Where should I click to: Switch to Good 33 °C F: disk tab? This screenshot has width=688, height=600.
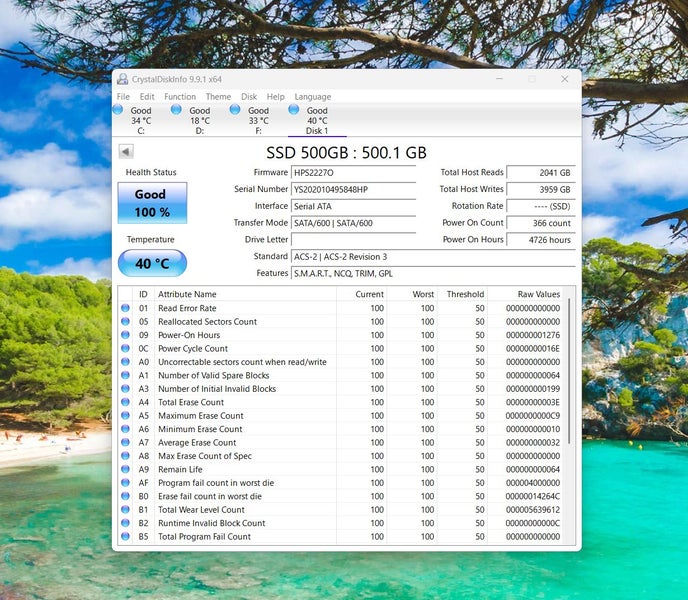pyautogui.click(x=258, y=120)
